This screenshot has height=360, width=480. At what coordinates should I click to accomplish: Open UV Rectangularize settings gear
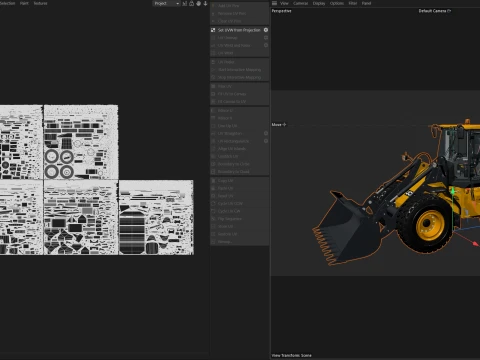coord(266,141)
